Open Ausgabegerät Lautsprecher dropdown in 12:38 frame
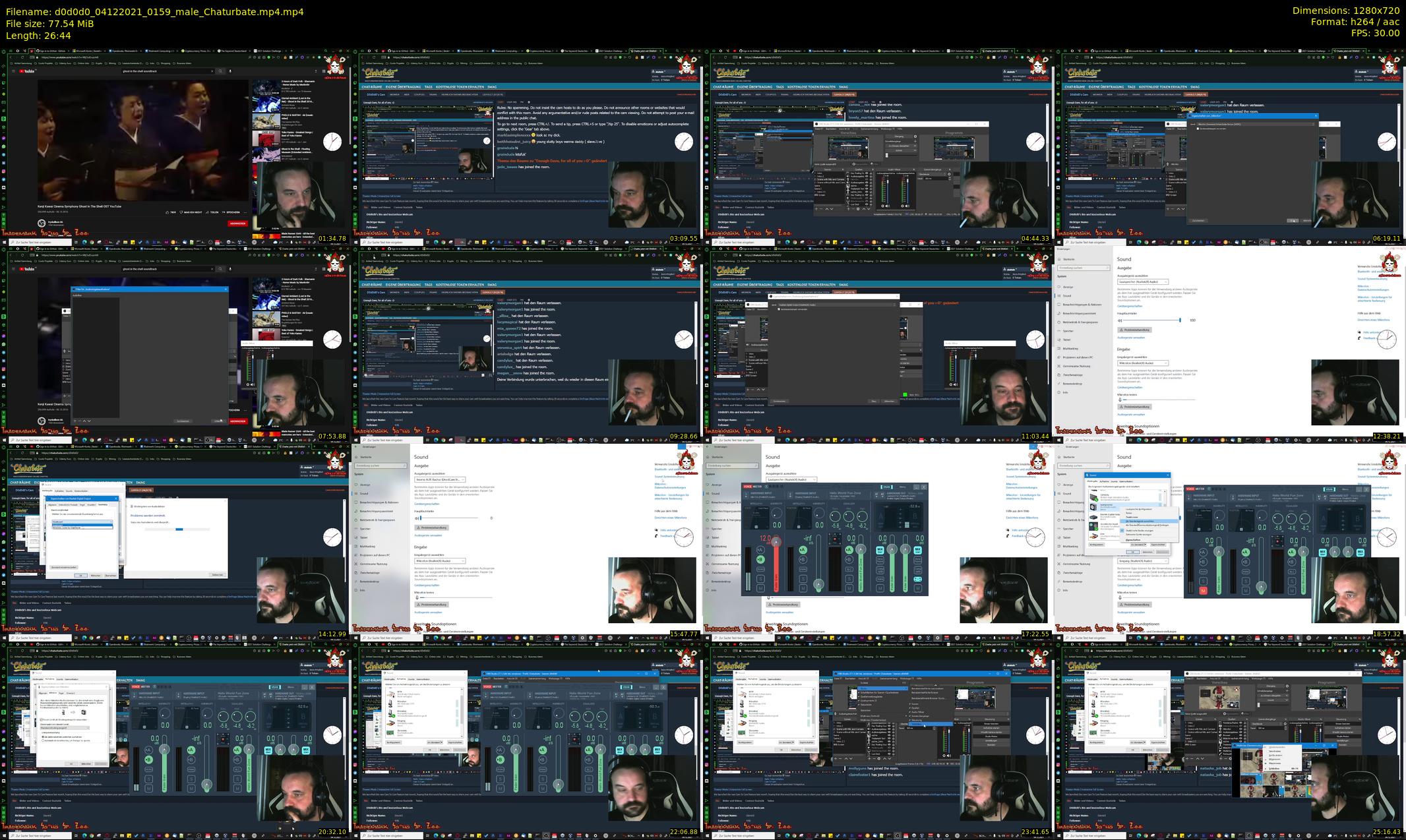 click(1142, 282)
